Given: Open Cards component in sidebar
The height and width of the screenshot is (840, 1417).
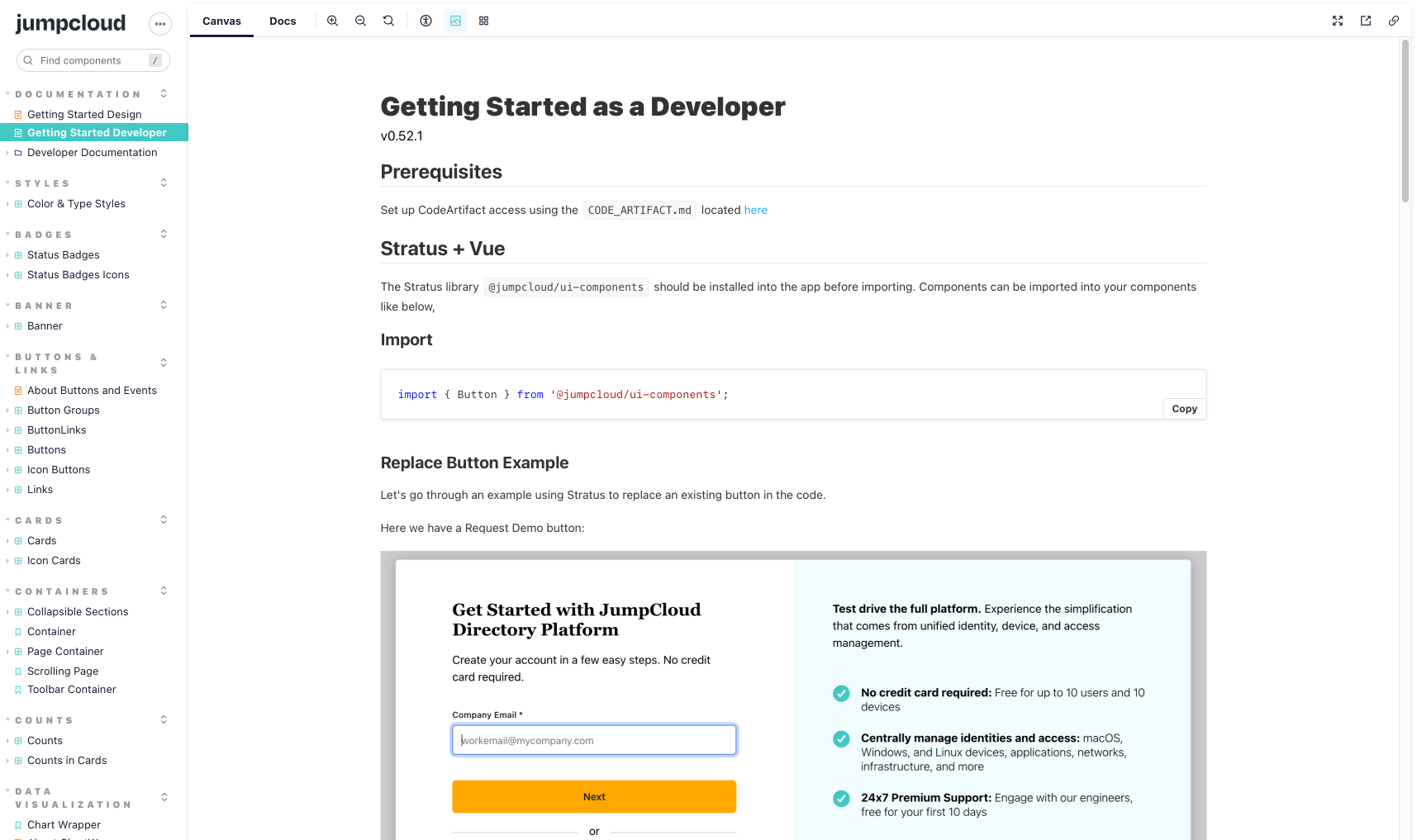Looking at the screenshot, I should pos(41,541).
